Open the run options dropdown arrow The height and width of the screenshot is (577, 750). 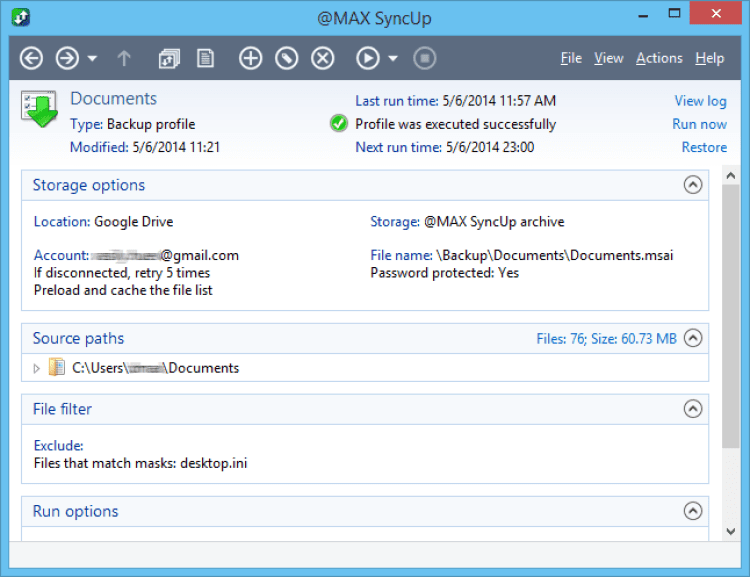click(x=393, y=59)
